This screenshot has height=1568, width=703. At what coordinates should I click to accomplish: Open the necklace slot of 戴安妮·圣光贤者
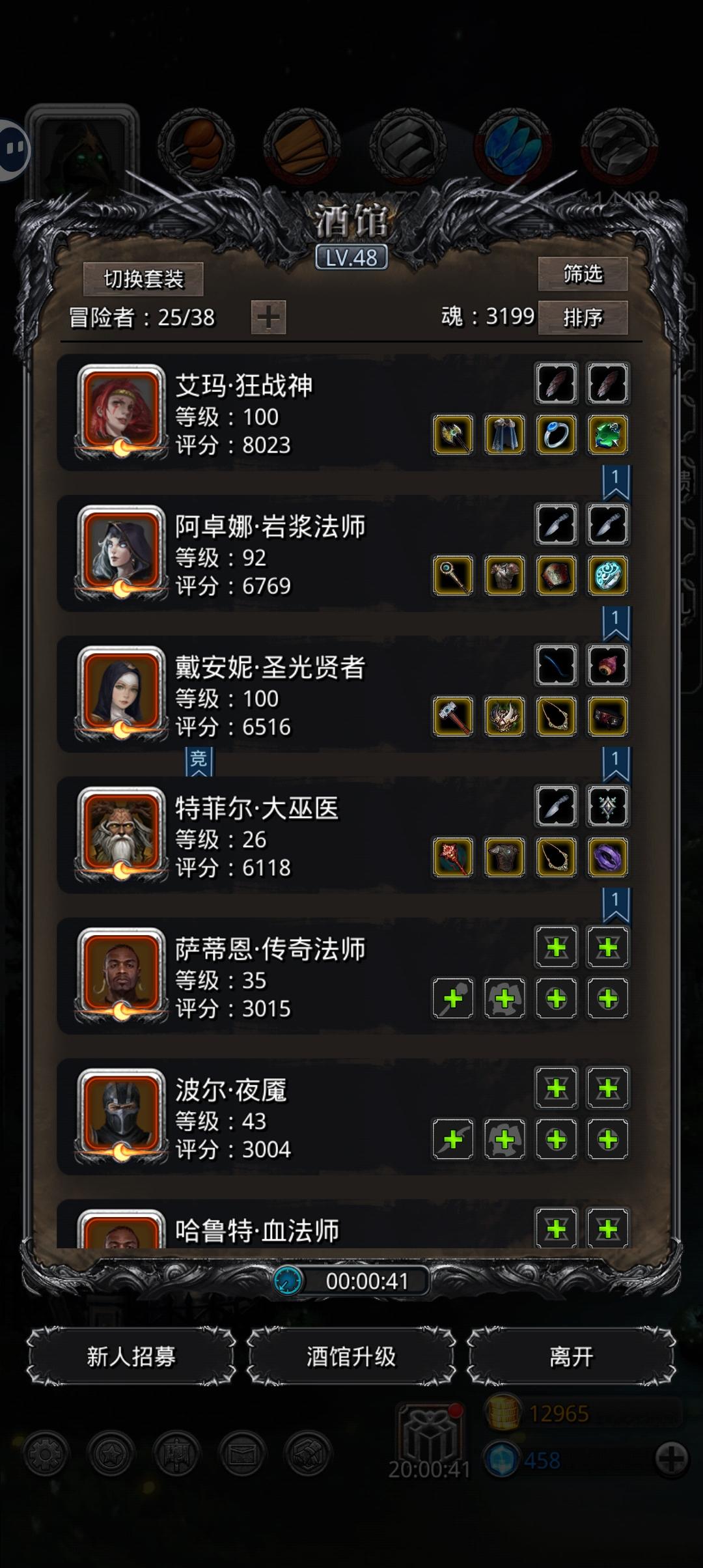[x=557, y=716]
